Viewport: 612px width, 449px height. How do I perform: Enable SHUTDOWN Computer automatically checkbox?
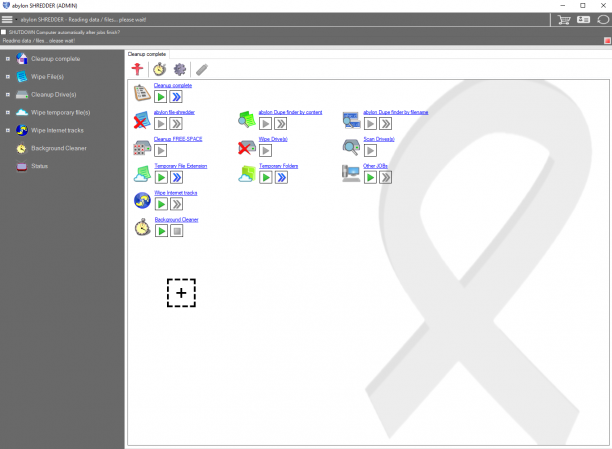tap(4, 32)
